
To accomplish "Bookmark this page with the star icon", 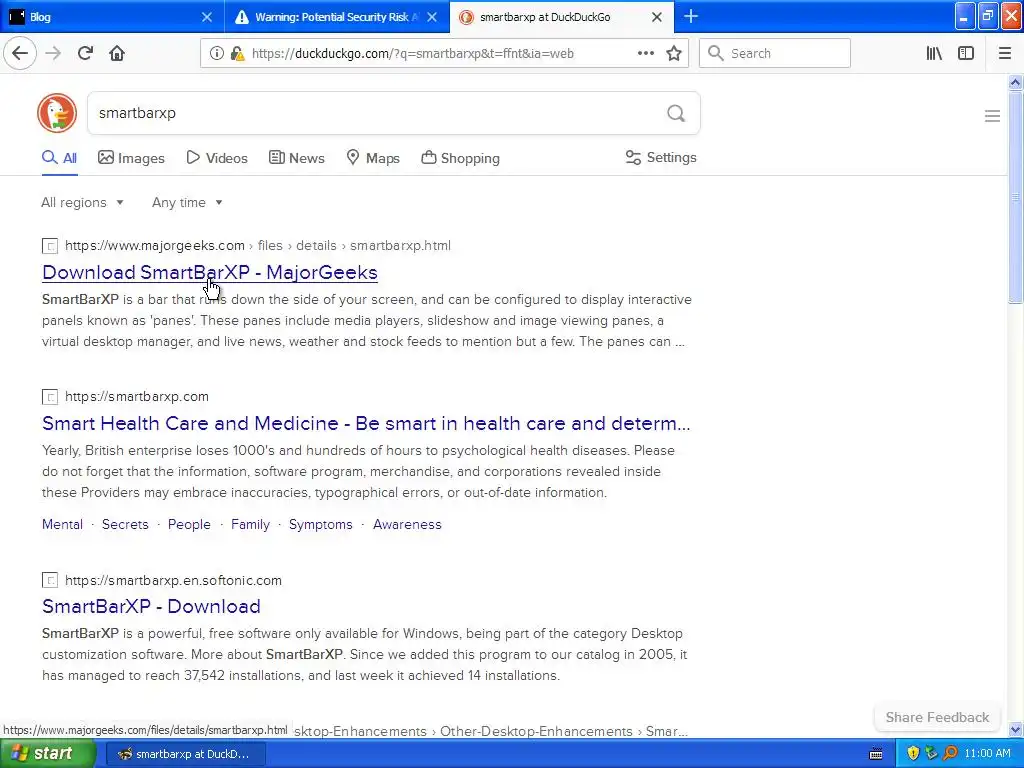I will click(x=674, y=53).
